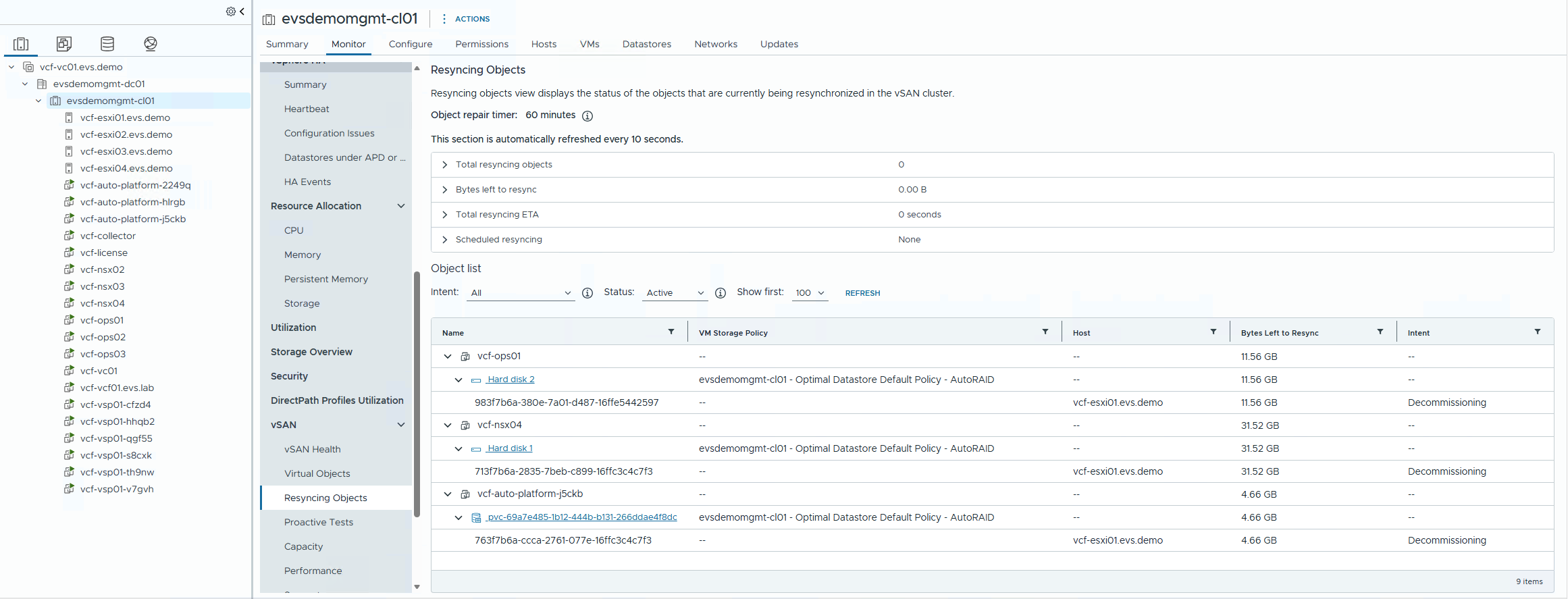Click the monitor menu scroll-up arrow
The height and width of the screenshot is (599, 1568).
tap(417, 68)
